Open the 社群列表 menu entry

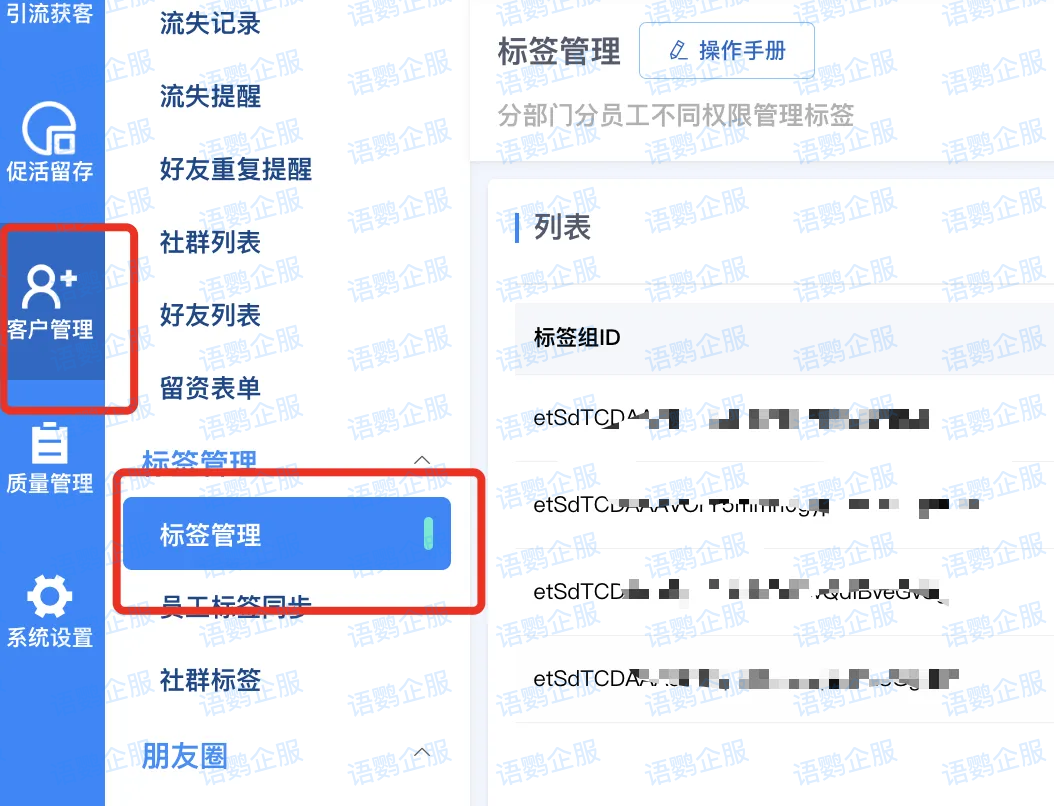click(210, 242)
